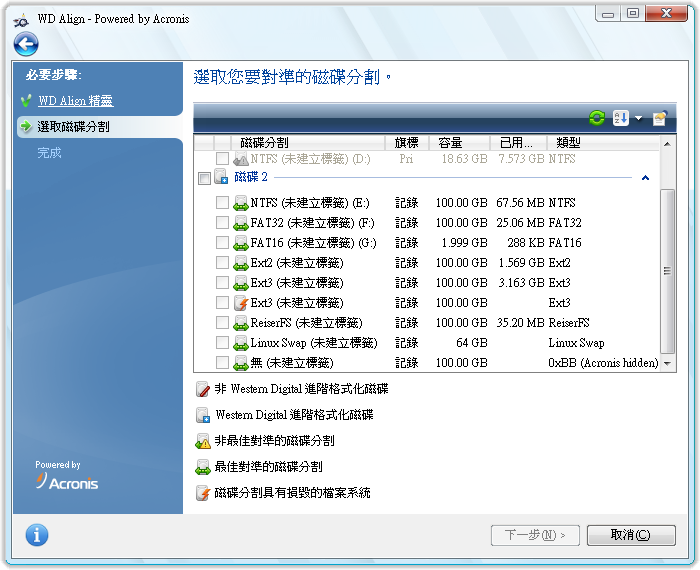Image resolution: width=700 pixels, height=570 pixels.
Task: Open the WD Align 精靈 step link
Action: 75,101
